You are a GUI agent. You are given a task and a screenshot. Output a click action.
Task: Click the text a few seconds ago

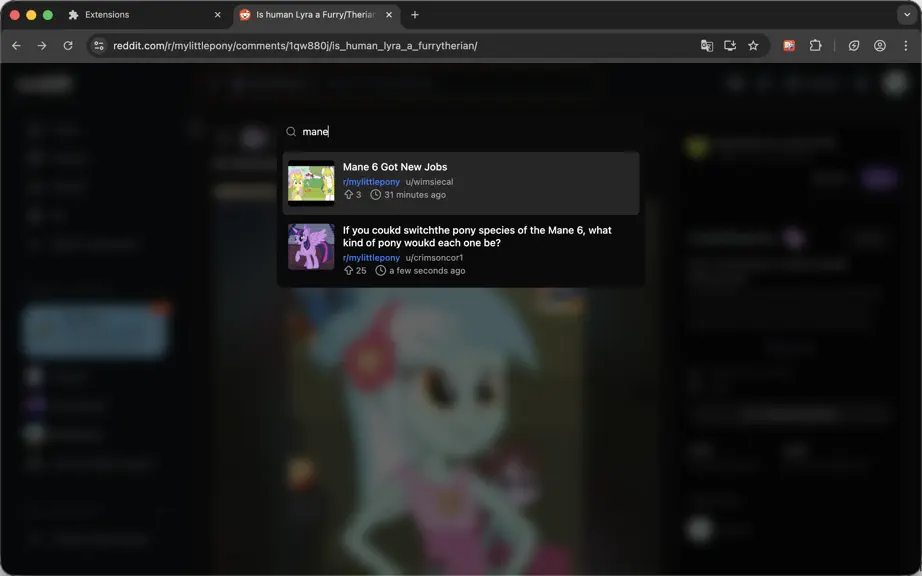[x=427, y=270]
